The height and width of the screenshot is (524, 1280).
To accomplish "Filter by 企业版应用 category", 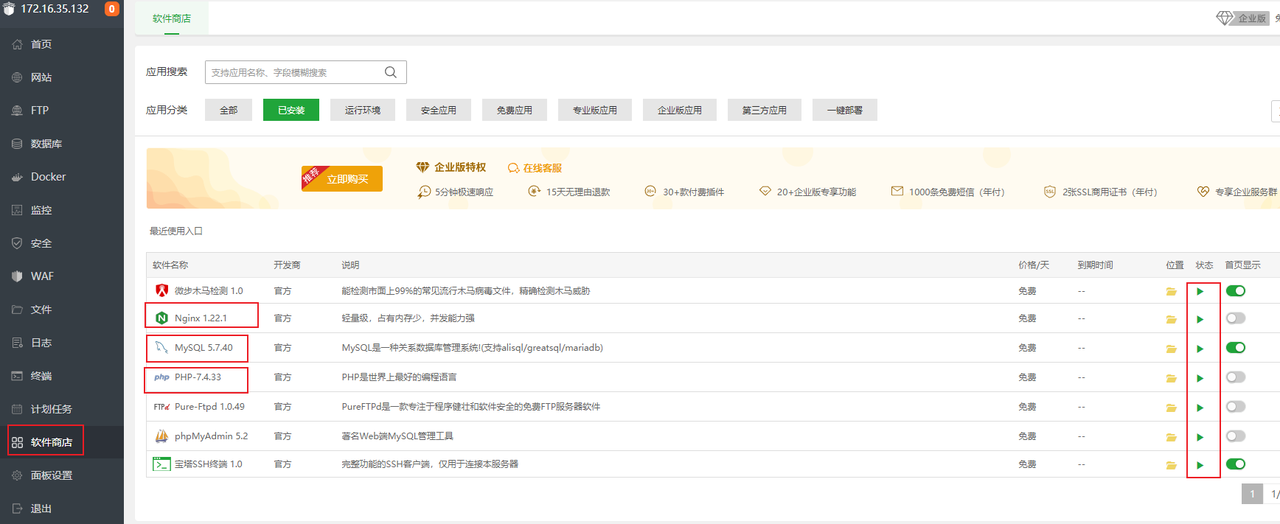I will point(680,110).
